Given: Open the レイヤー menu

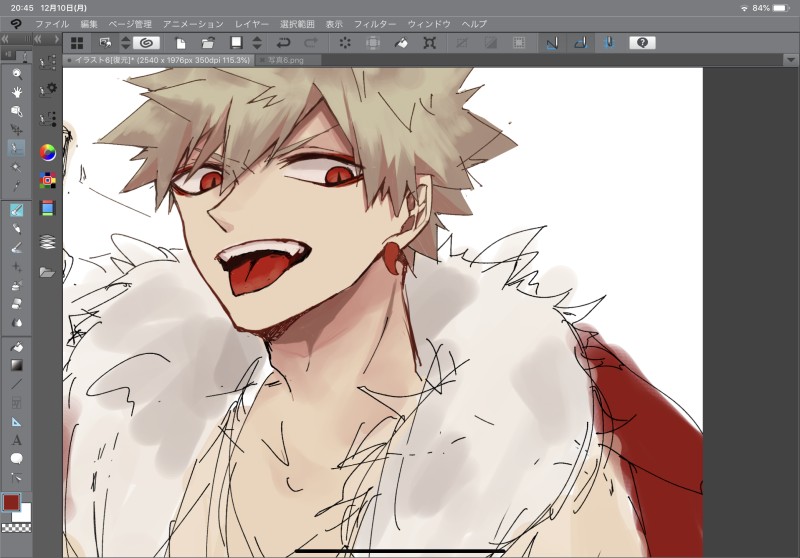Looking at the screenshot, I should 252,24.
